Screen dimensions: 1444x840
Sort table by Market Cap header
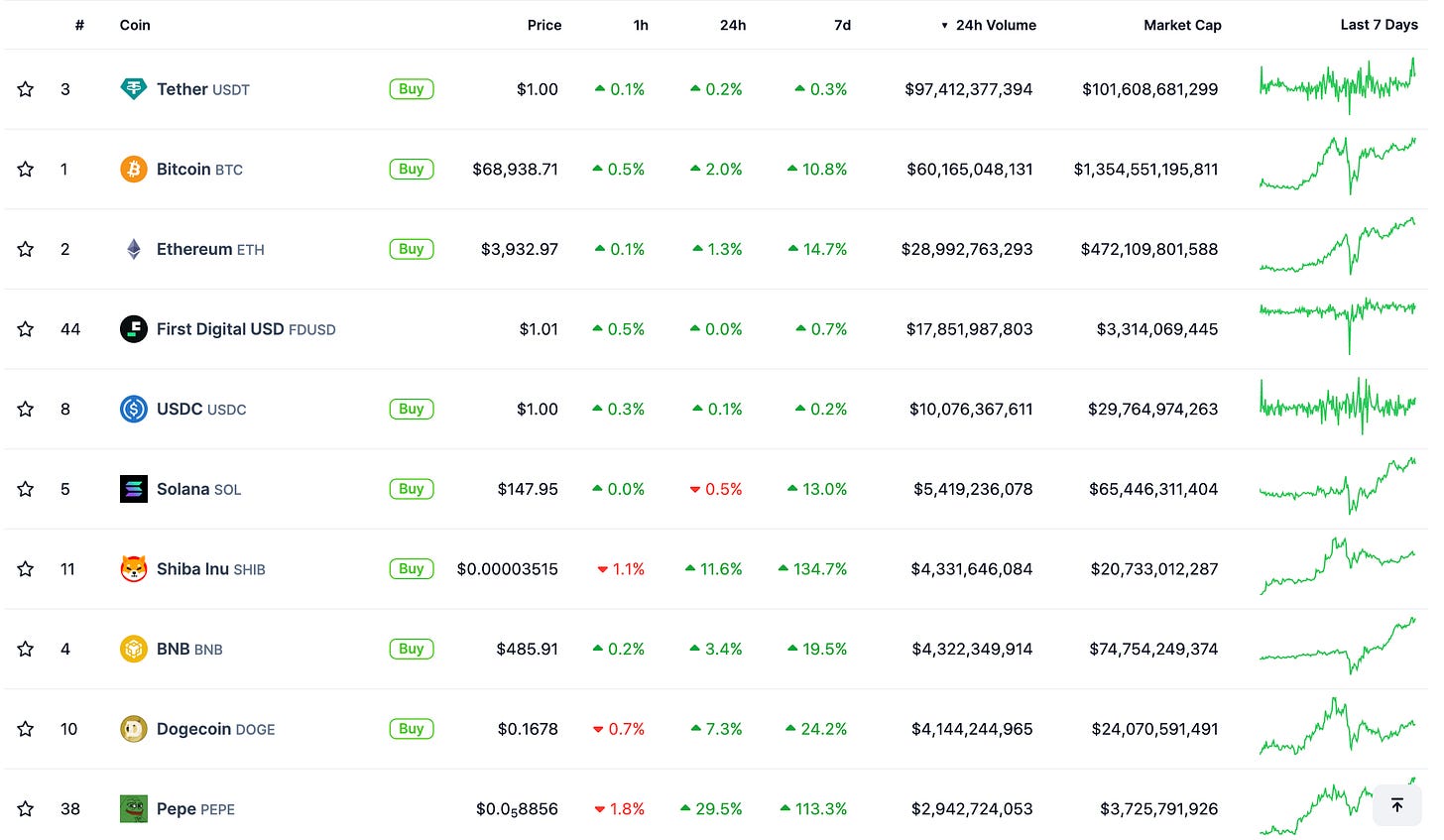(x=1182, y=25)
